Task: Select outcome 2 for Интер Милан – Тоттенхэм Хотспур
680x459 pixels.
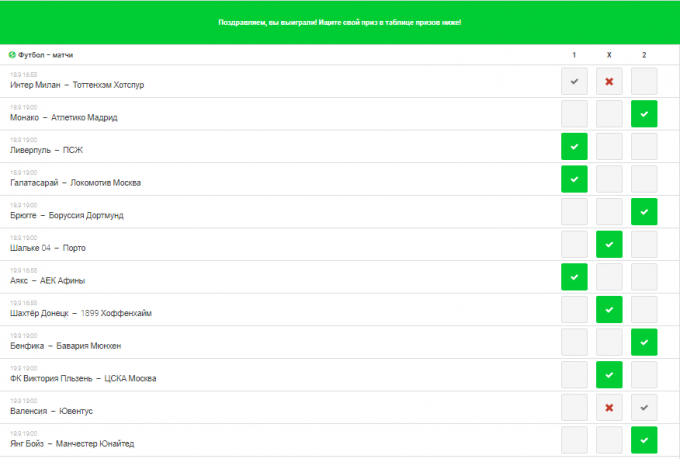Action: [644, 81]
